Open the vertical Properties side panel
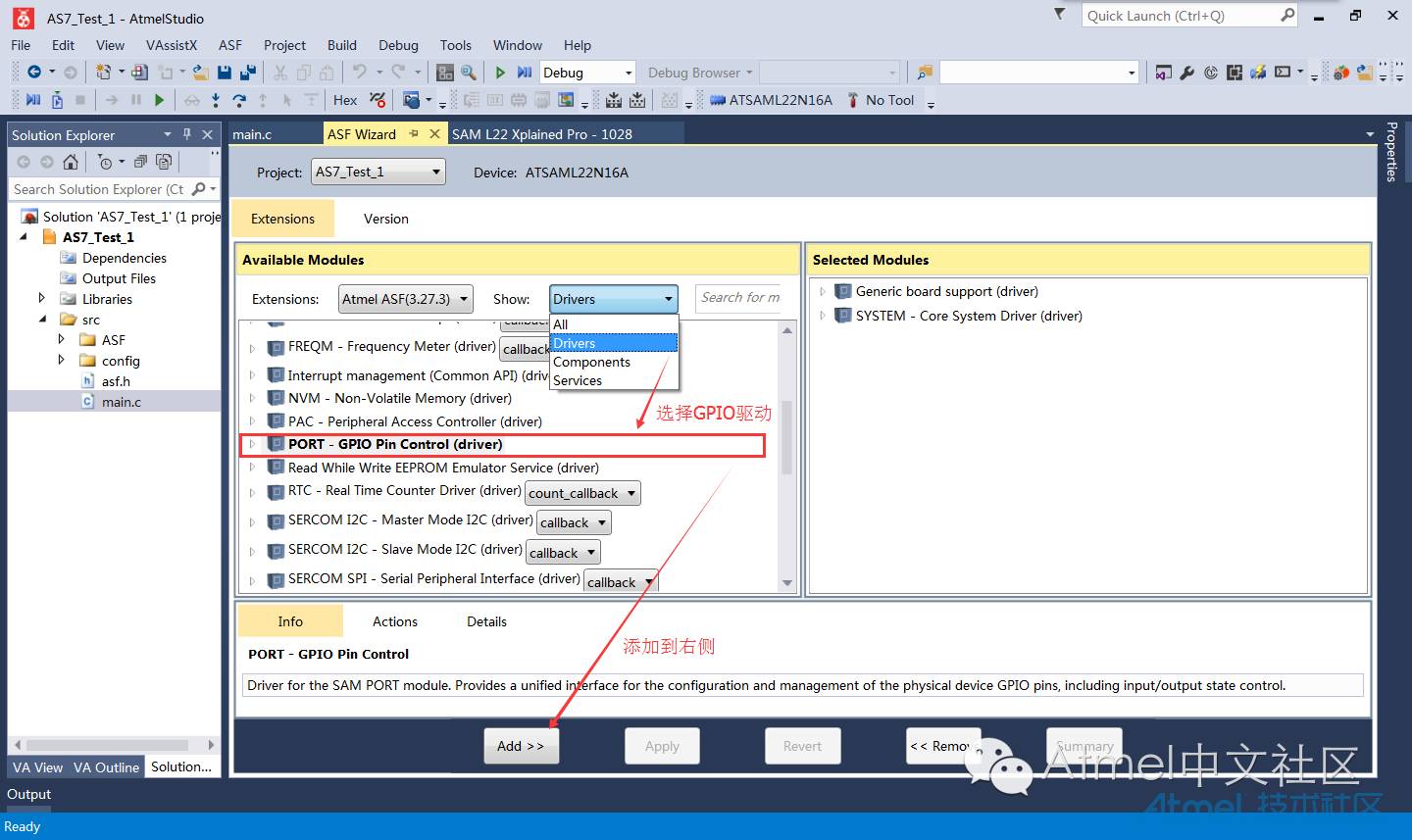The width and height of the screenshot is (1412, 840). click(x=1391, y=152)
